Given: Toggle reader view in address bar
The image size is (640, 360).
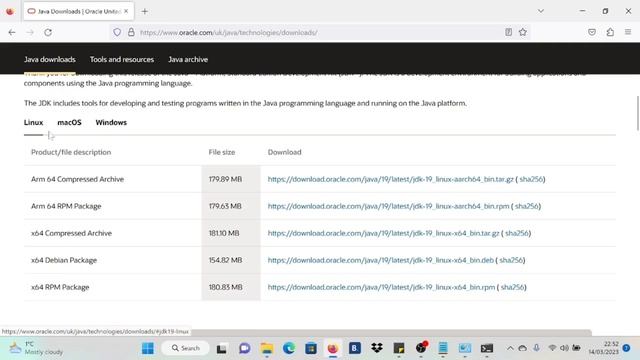Looking at the screenshot, I should [508, 32].
